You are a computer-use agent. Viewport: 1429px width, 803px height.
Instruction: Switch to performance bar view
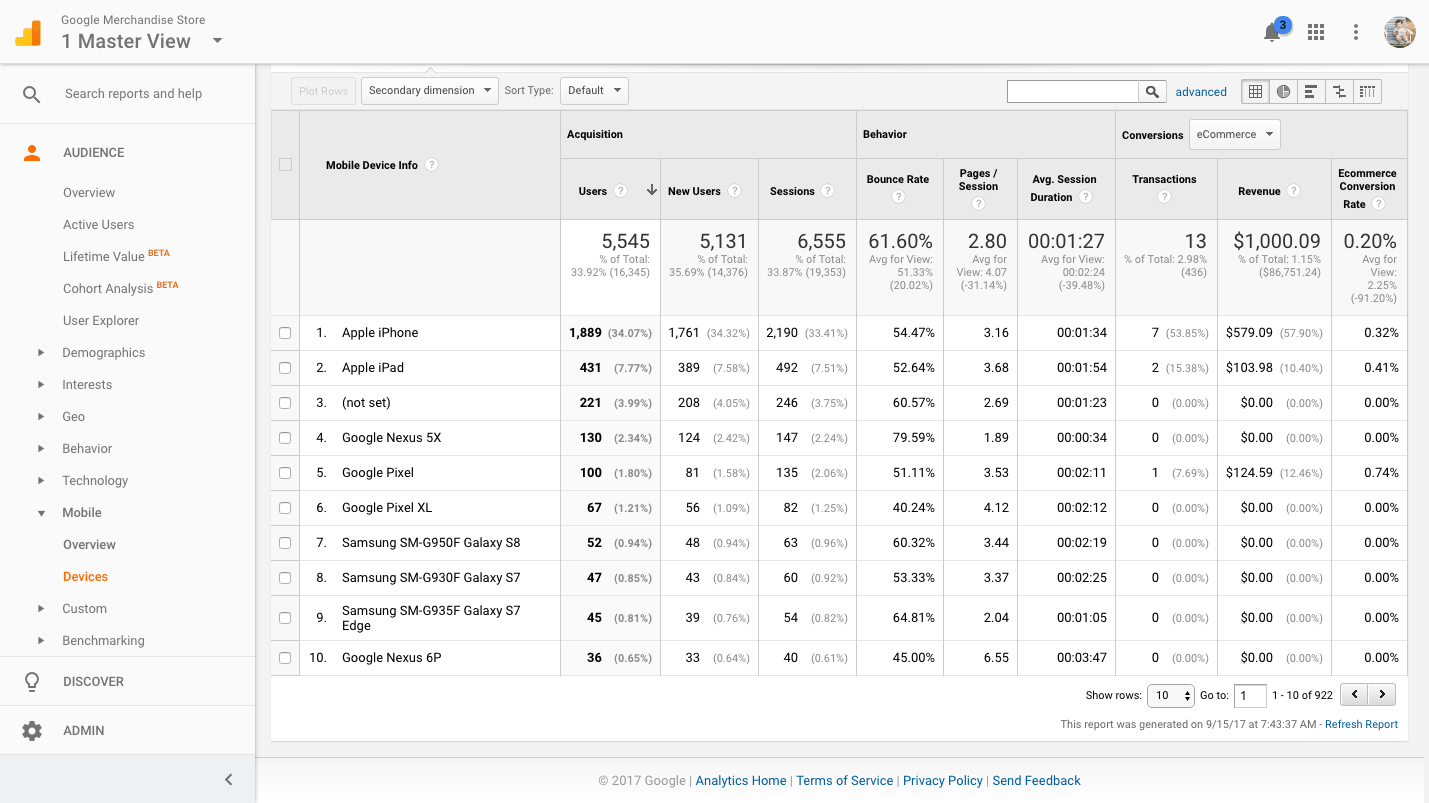pyautogui.click(x=1311, y=92)
